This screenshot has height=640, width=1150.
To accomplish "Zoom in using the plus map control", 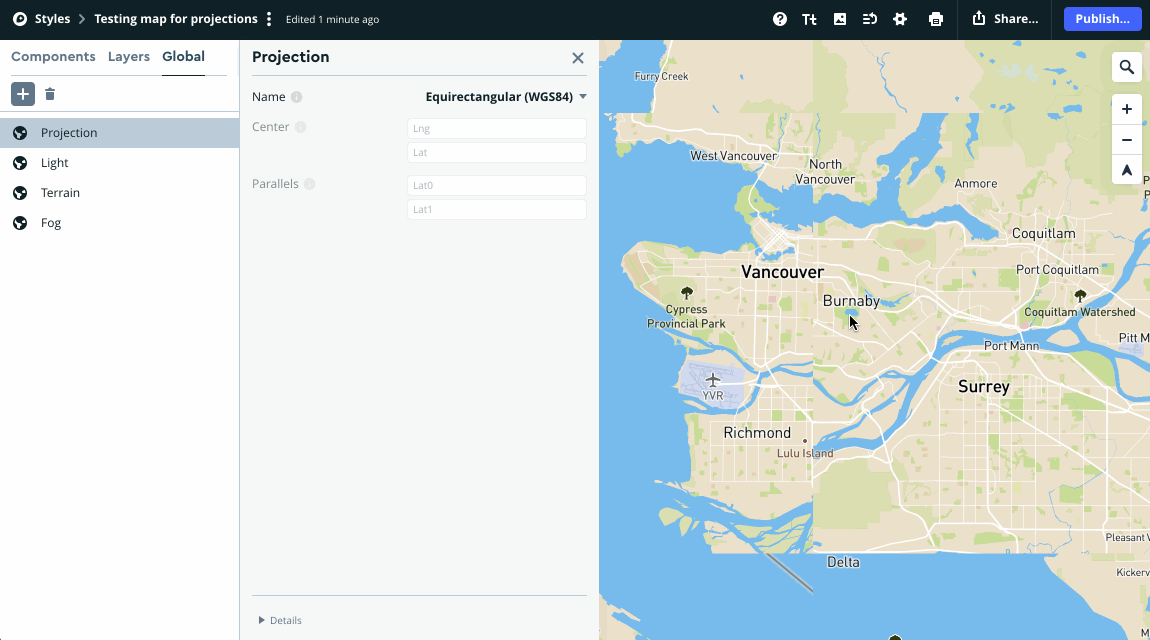I will click(1127, 108).
